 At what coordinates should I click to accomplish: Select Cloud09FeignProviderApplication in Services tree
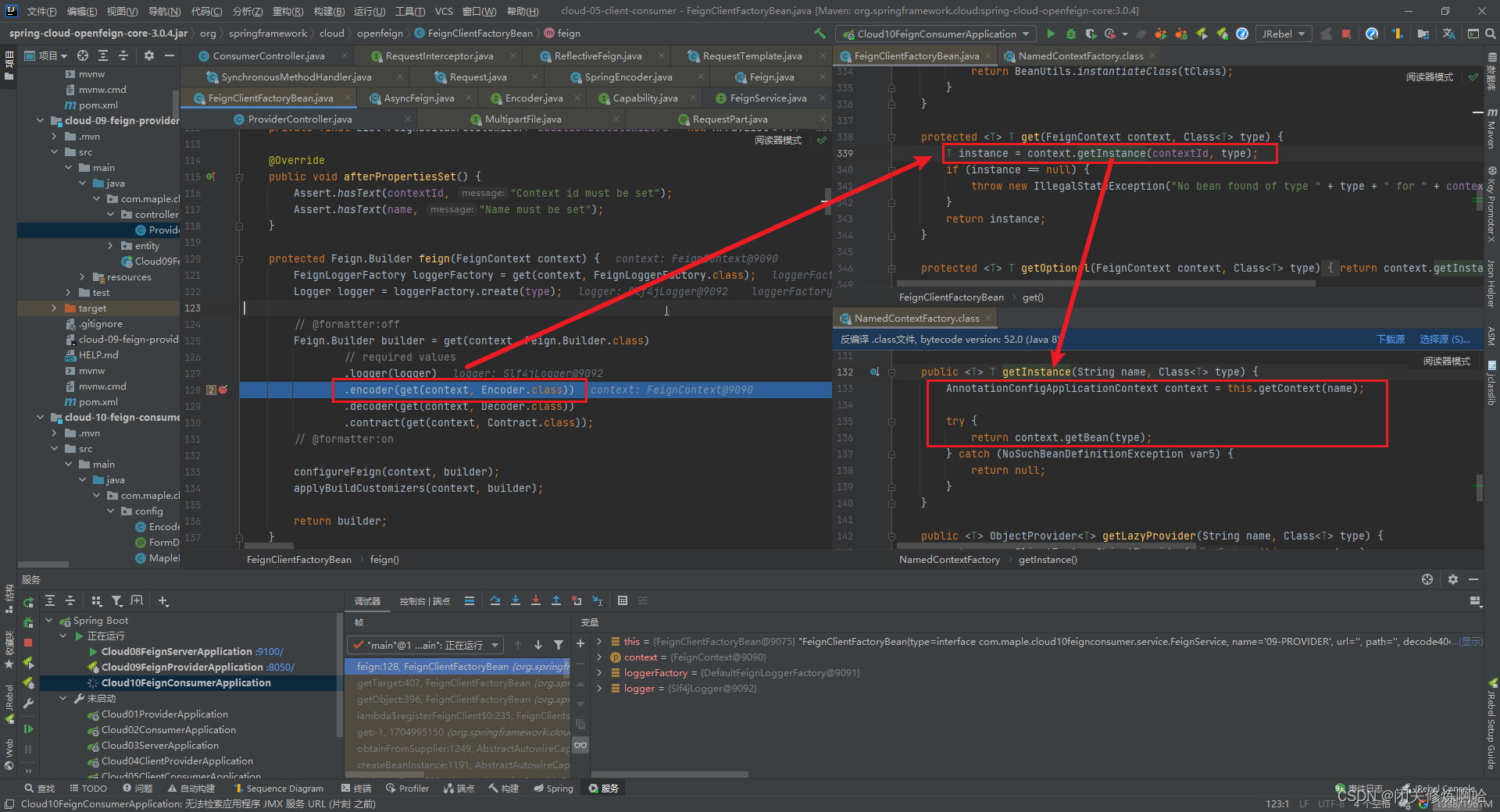click(x=182, y=668)
